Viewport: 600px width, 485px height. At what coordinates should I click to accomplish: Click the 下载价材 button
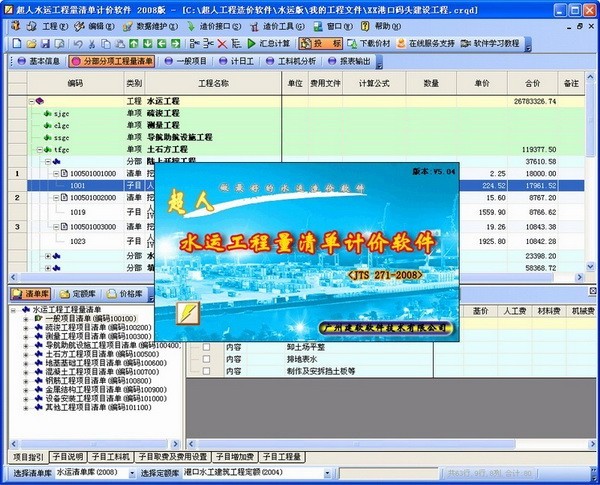pos(368,44)
